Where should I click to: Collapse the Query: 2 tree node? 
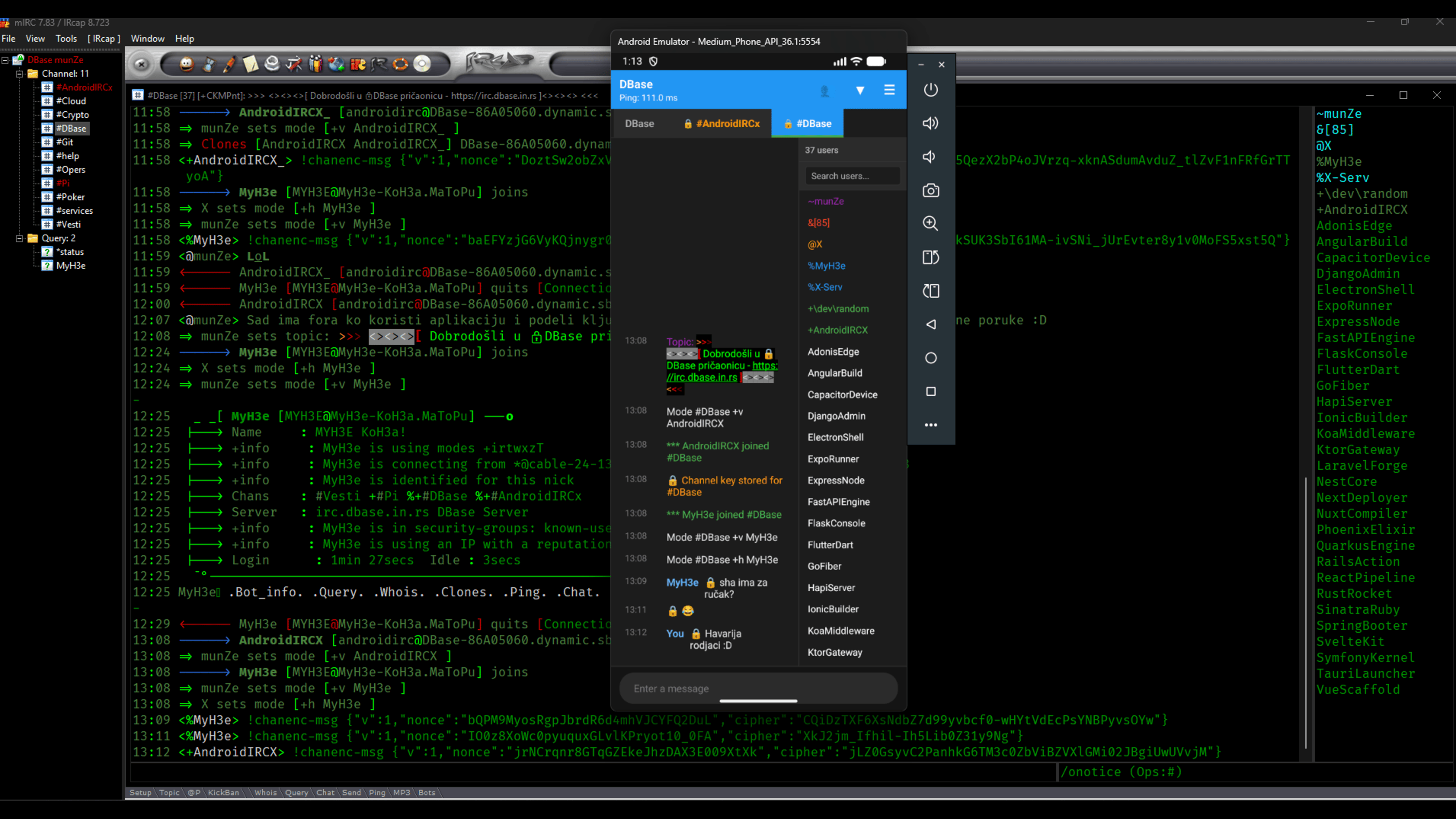(19, 238)
